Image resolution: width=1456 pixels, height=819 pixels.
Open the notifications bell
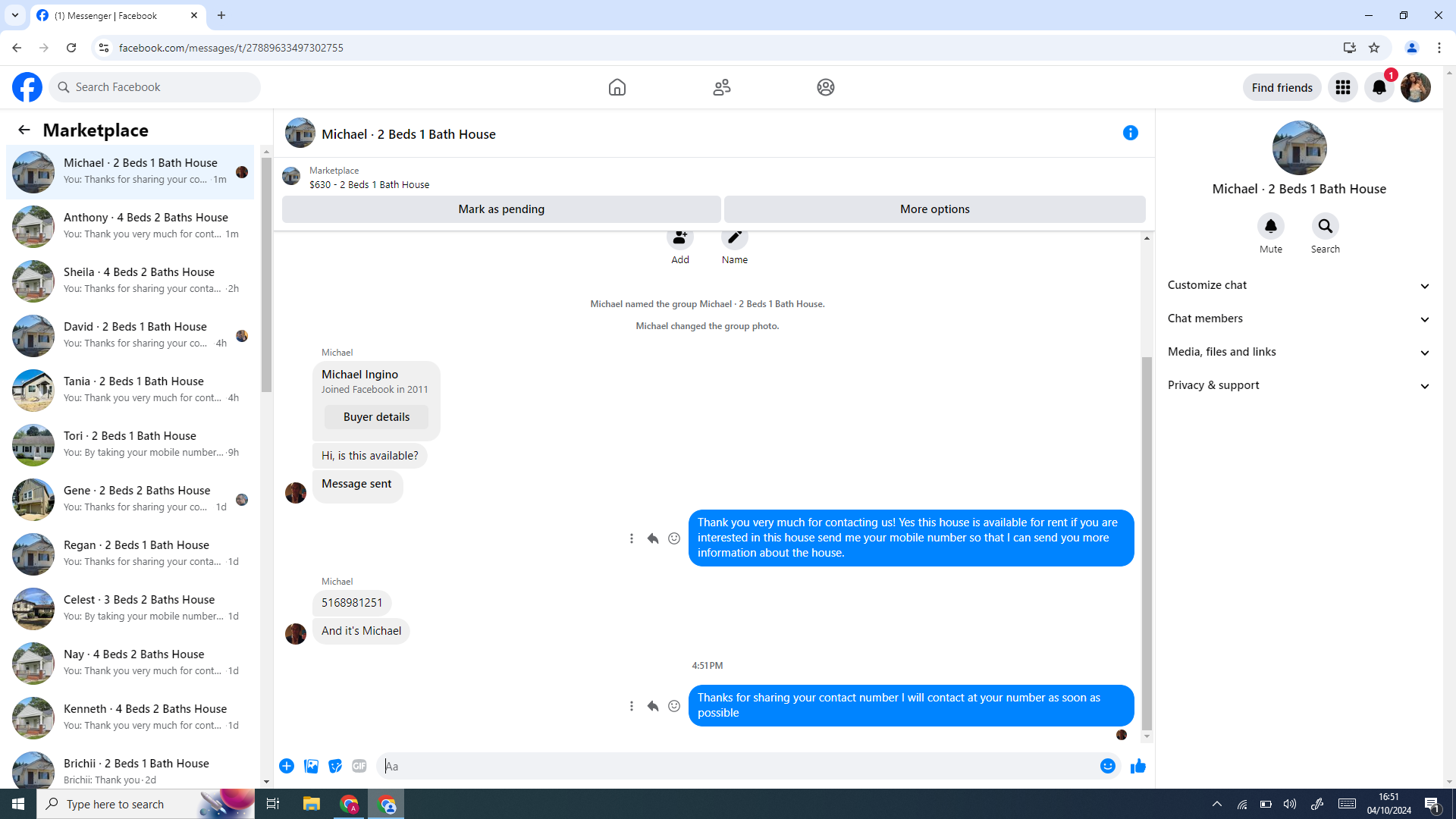pos(1379,87)
